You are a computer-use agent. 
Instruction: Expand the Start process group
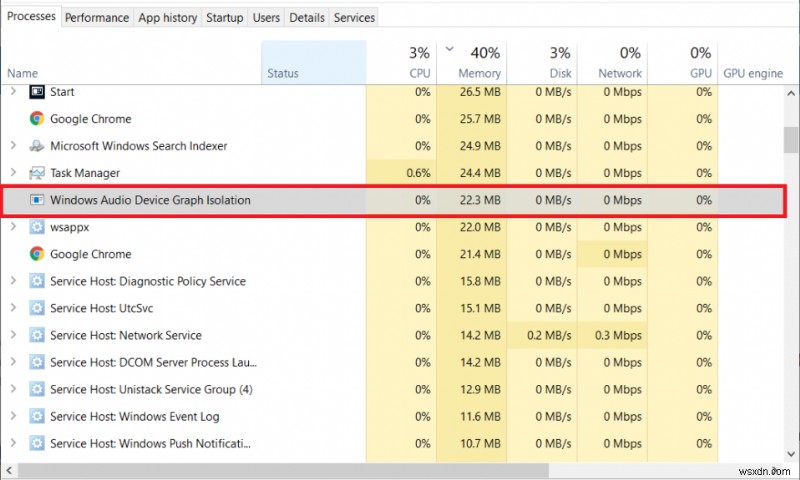tap(13, 91)
